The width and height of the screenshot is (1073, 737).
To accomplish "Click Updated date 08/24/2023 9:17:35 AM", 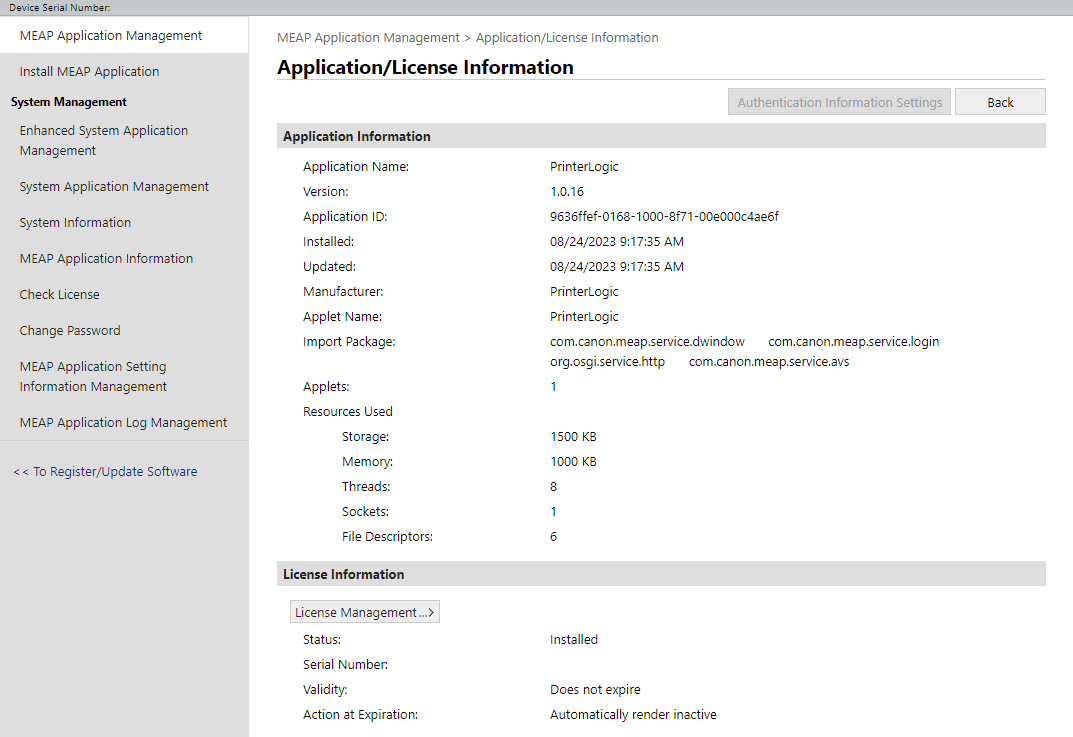I will point(617,267).
